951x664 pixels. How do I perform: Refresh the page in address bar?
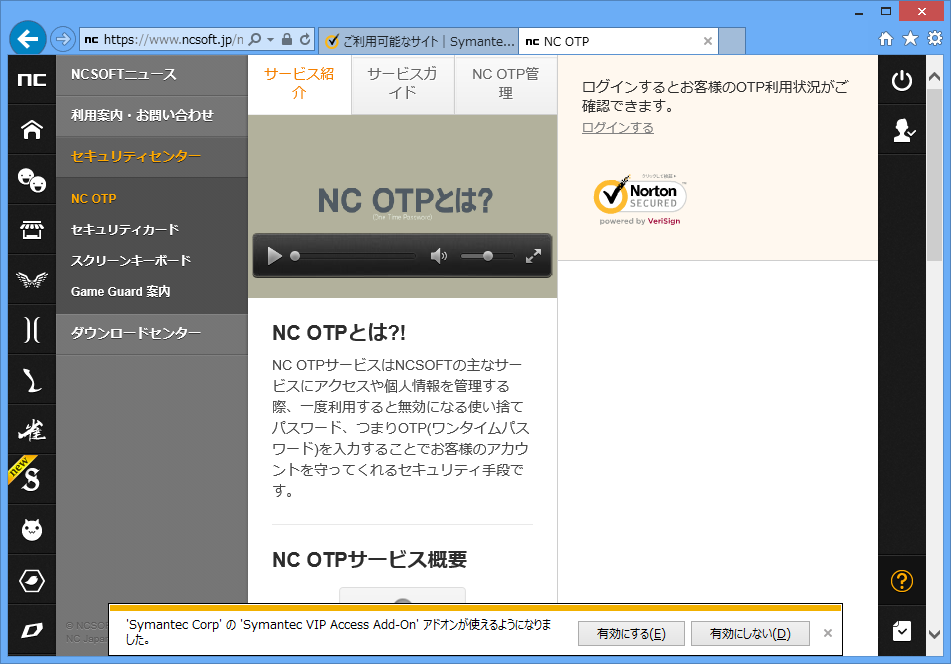pyautogui.click(x=305, y=39)
